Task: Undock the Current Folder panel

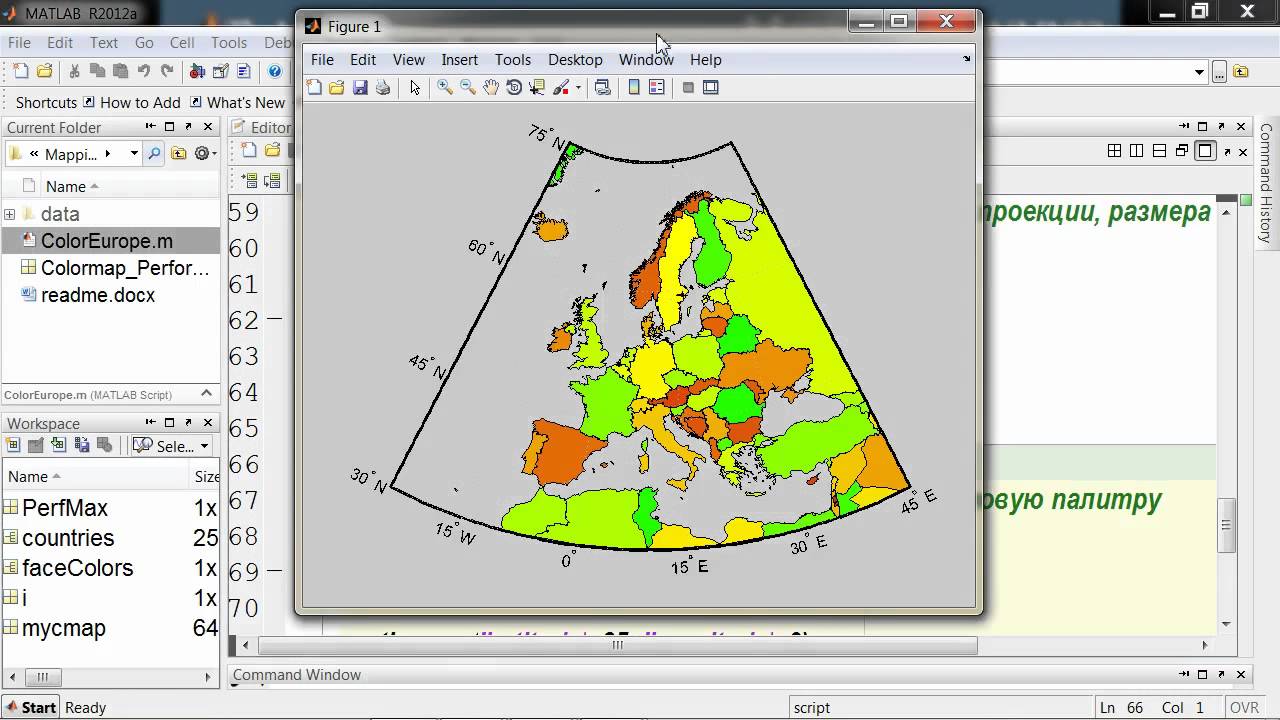Action: 189,127
